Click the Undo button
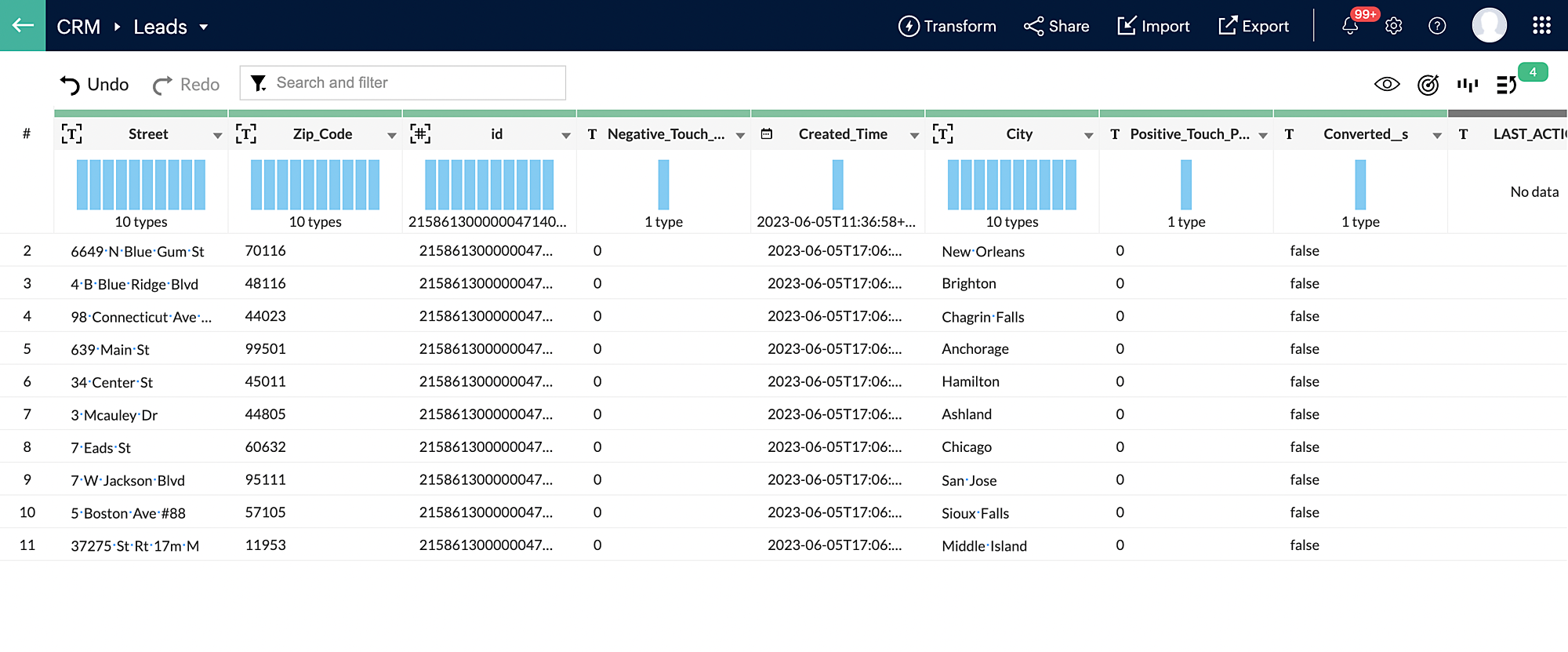1568x652 pixels. click(x=94, y=85)
